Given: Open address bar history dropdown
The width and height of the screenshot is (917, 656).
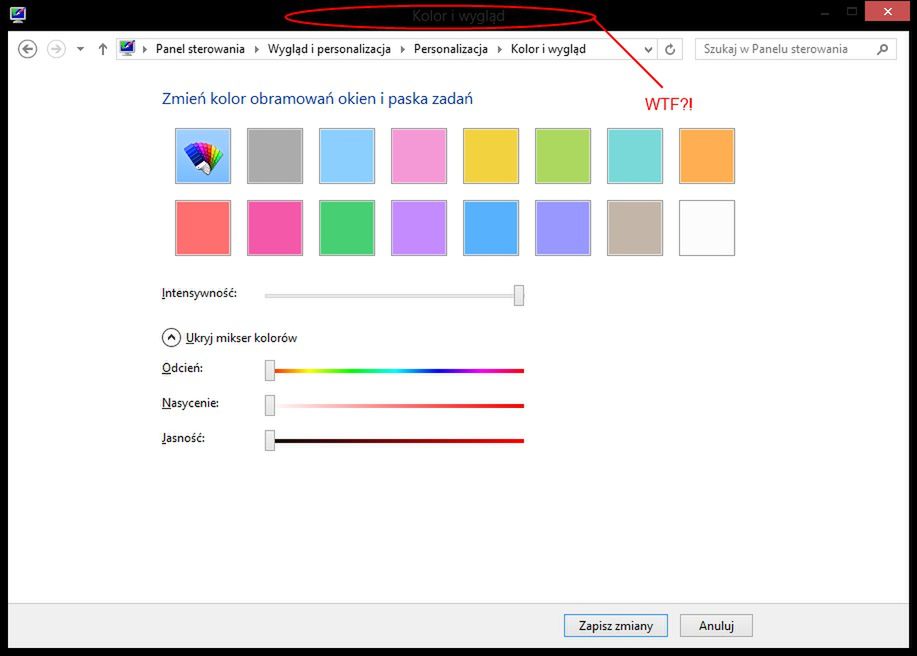Looking at the screenshot, I should (648, 50).
